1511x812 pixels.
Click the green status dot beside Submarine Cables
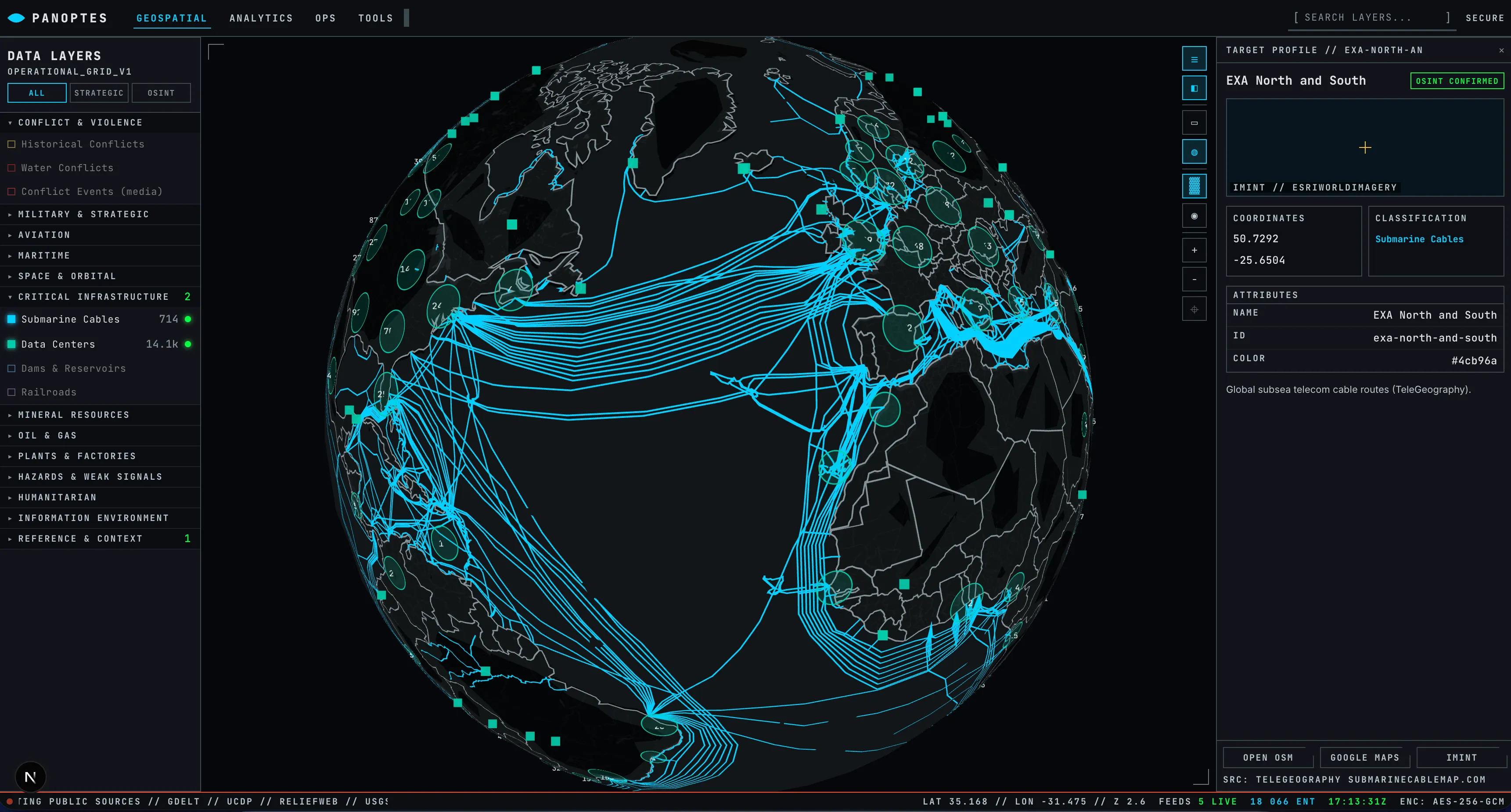click(x=188, y=320)
